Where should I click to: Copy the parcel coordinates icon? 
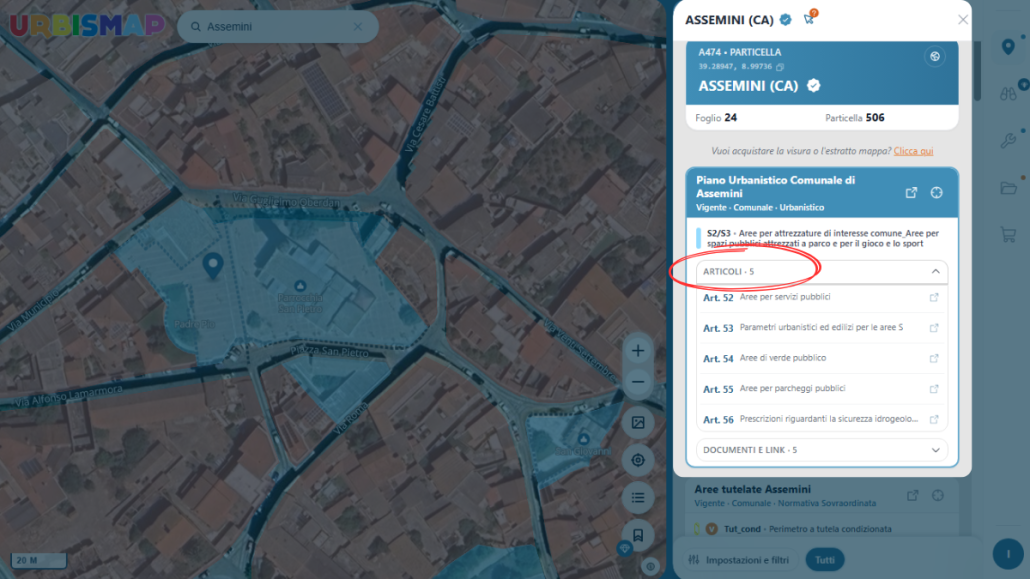[x=780, y=67]
